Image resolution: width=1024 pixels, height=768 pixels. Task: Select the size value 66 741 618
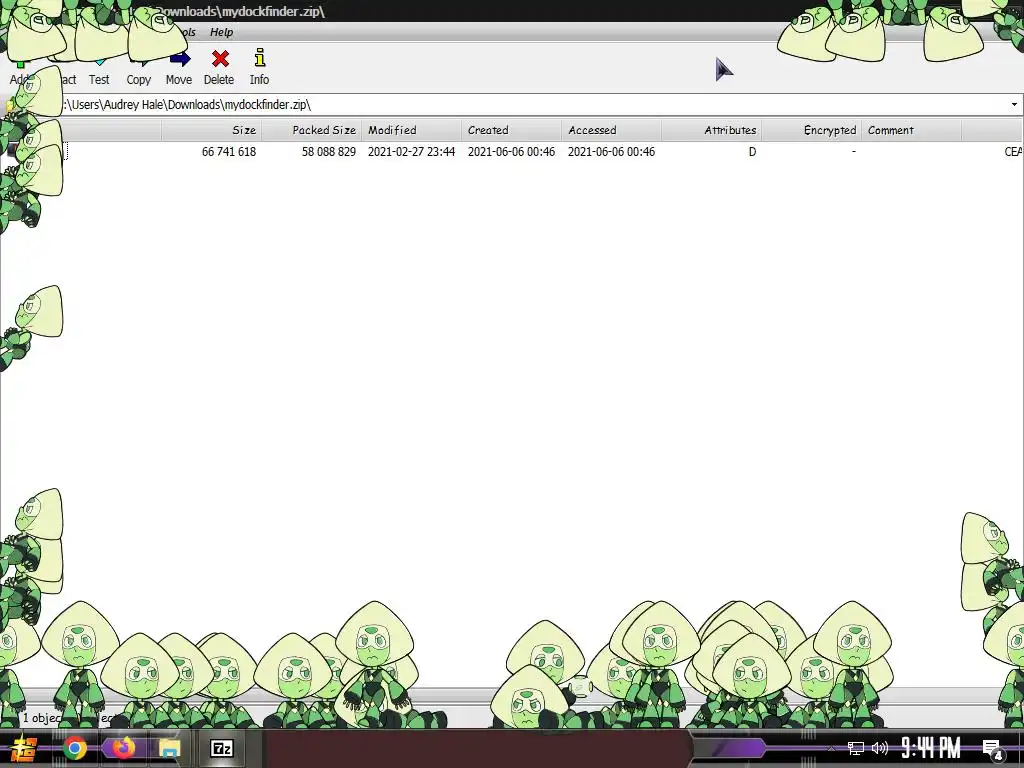[229, 152]
